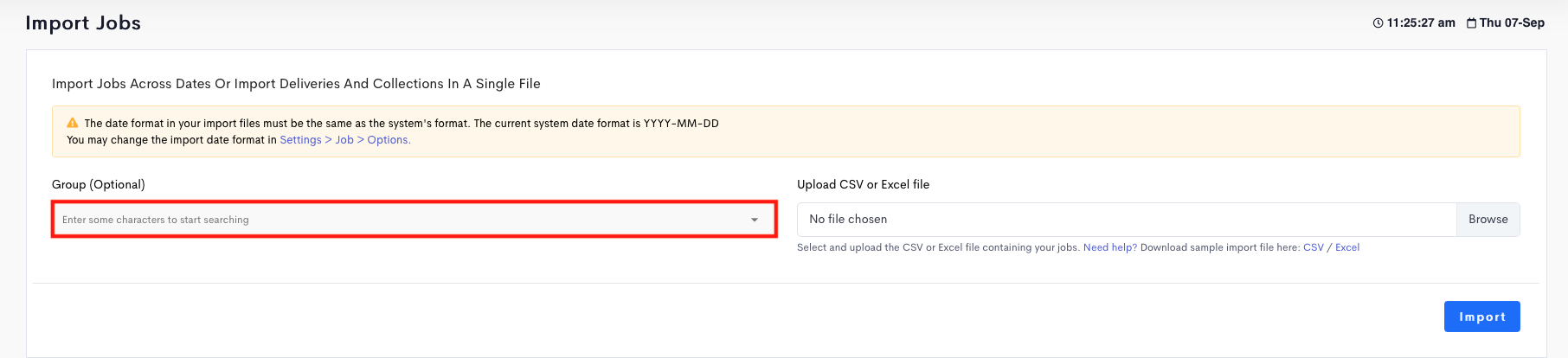Click the Import Jobs page title
The height and width of the screenshot is (358, 1568).
tap(83, 23)
